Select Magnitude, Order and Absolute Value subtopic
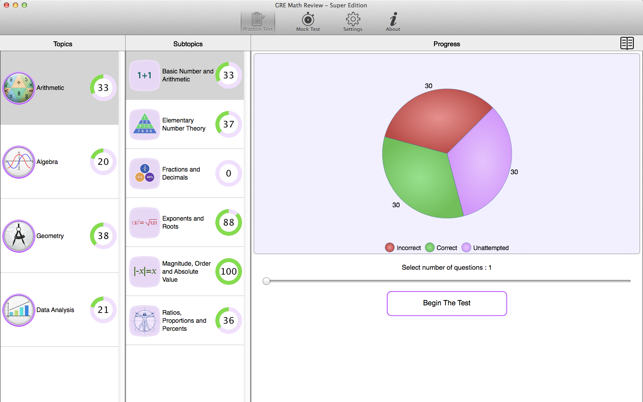 (x=185, y=272)
